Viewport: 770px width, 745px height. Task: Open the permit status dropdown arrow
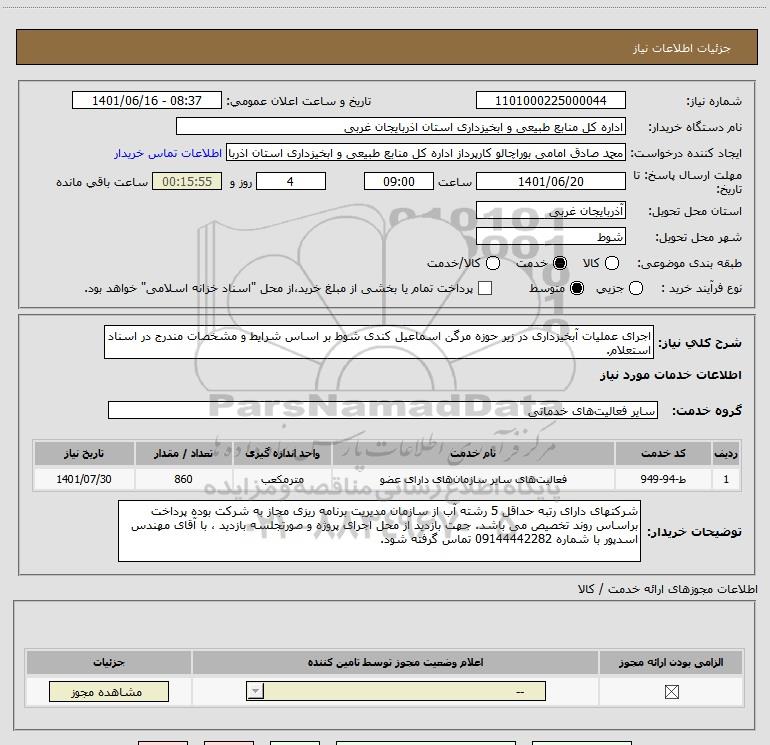coord(255,691)
